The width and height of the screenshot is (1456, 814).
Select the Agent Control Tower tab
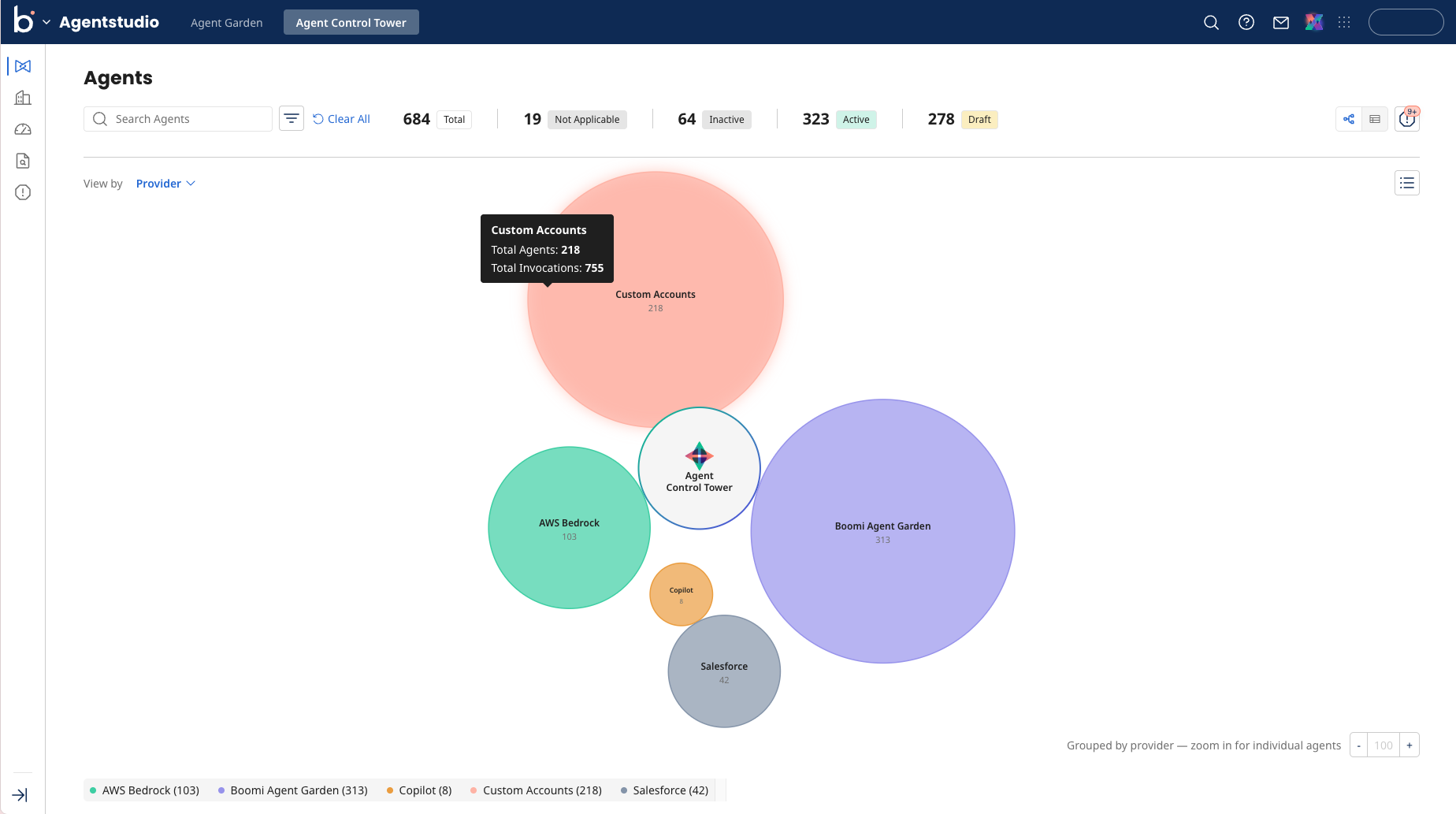pyautogui.click(x=351, y=22)
